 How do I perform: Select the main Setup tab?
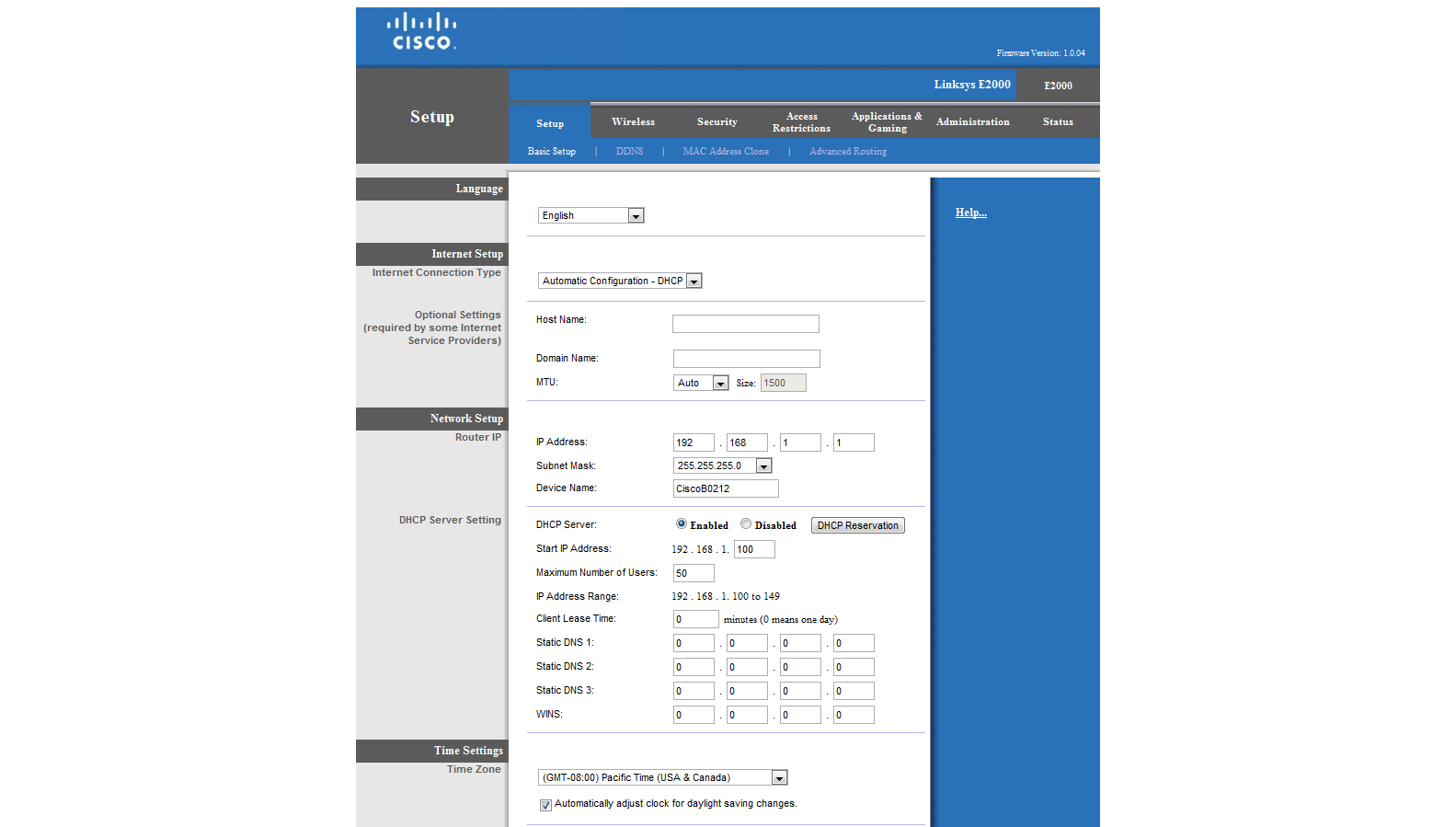pos(550,123)
